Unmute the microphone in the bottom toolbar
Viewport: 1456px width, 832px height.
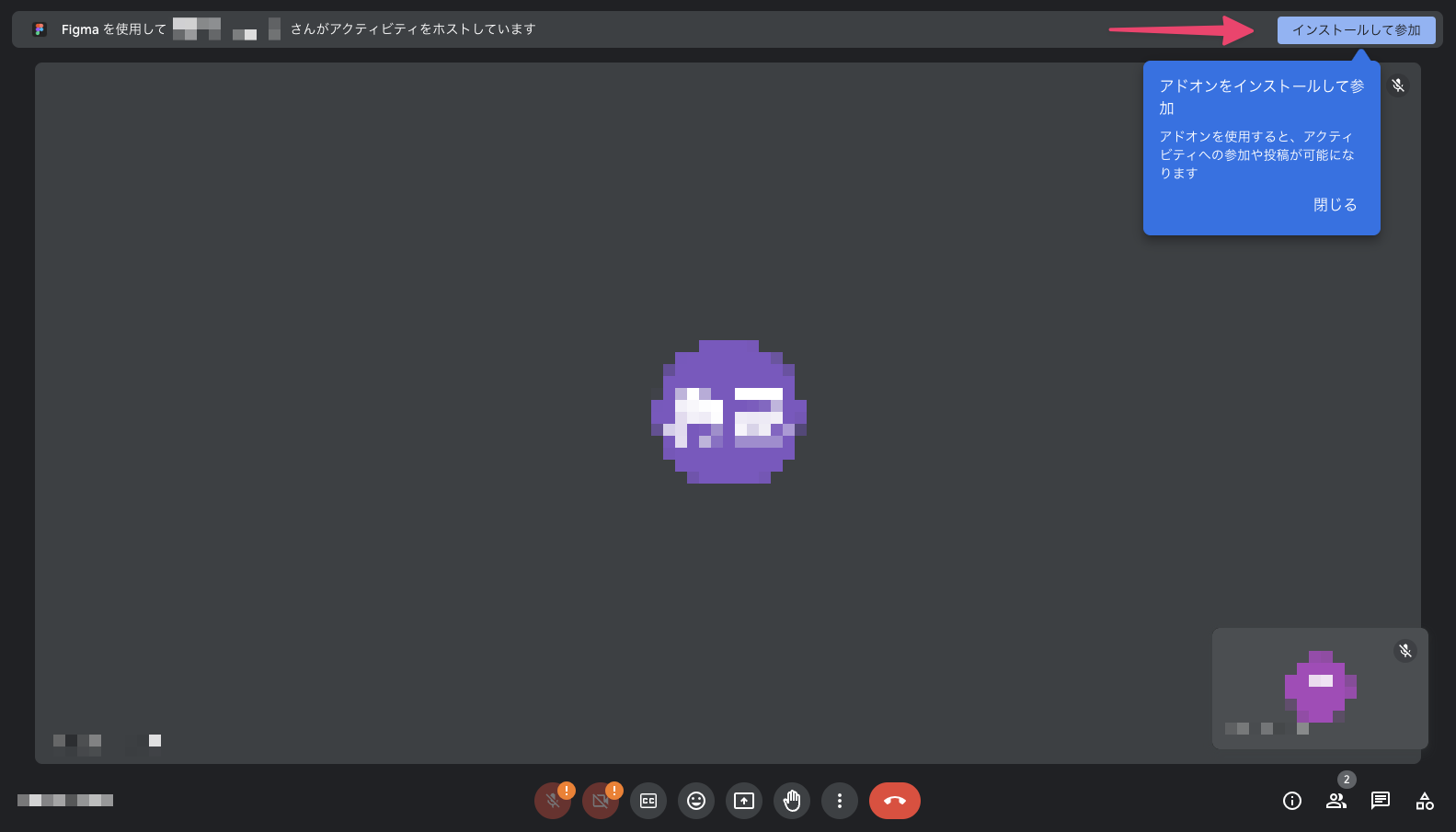click(551, 802)
